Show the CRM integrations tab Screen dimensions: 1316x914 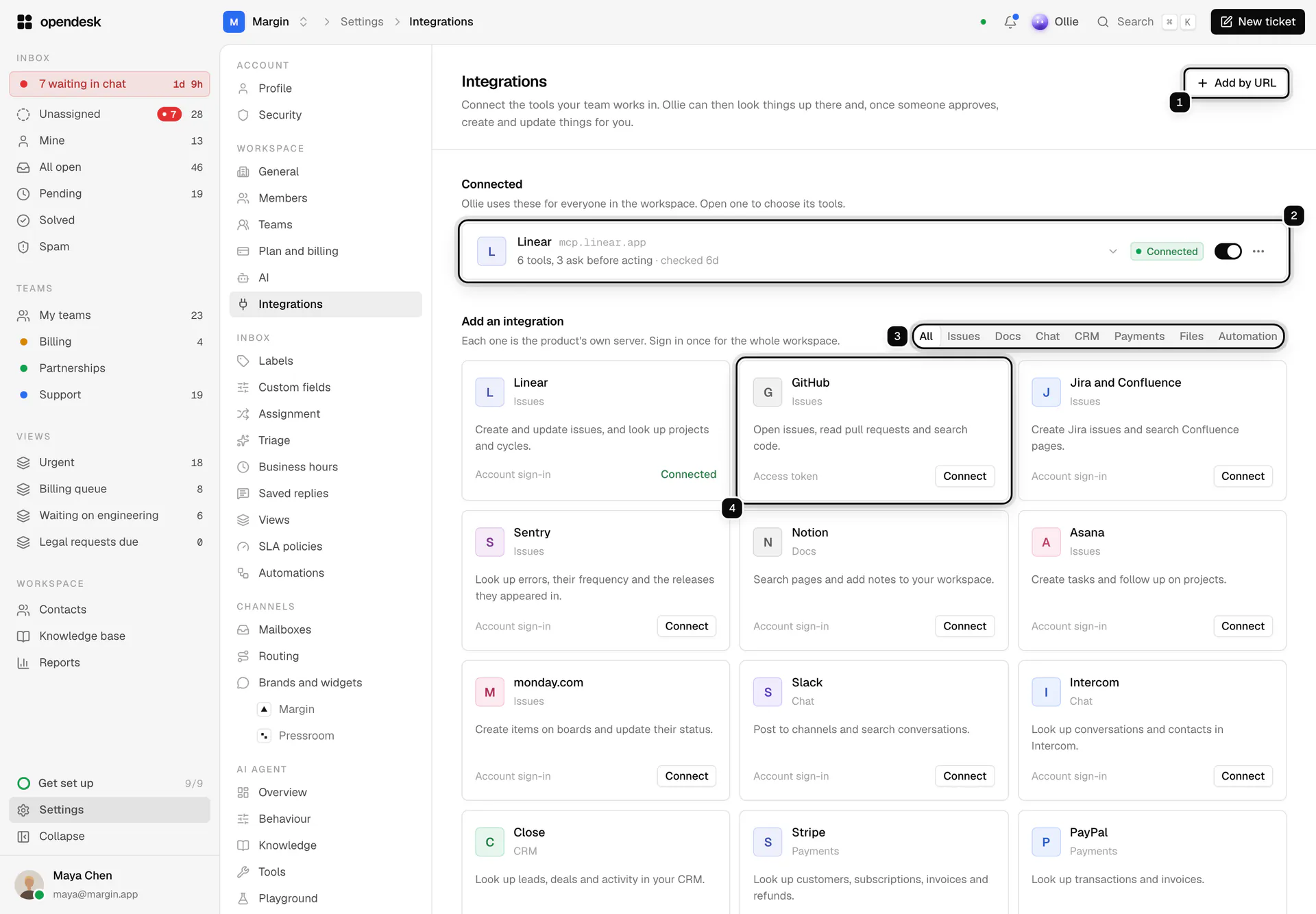pos(1086,336)
